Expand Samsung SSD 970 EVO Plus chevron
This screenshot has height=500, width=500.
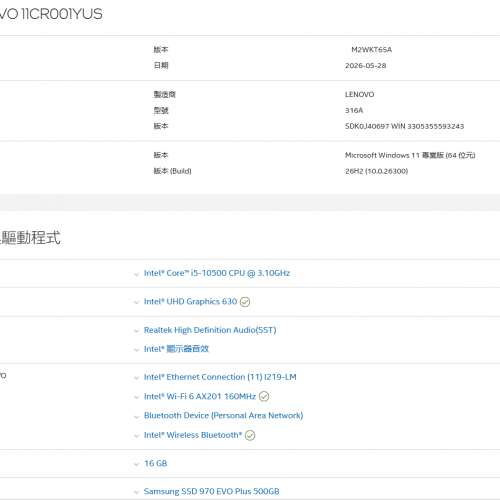pyautogui.click(x=136, y=492)
